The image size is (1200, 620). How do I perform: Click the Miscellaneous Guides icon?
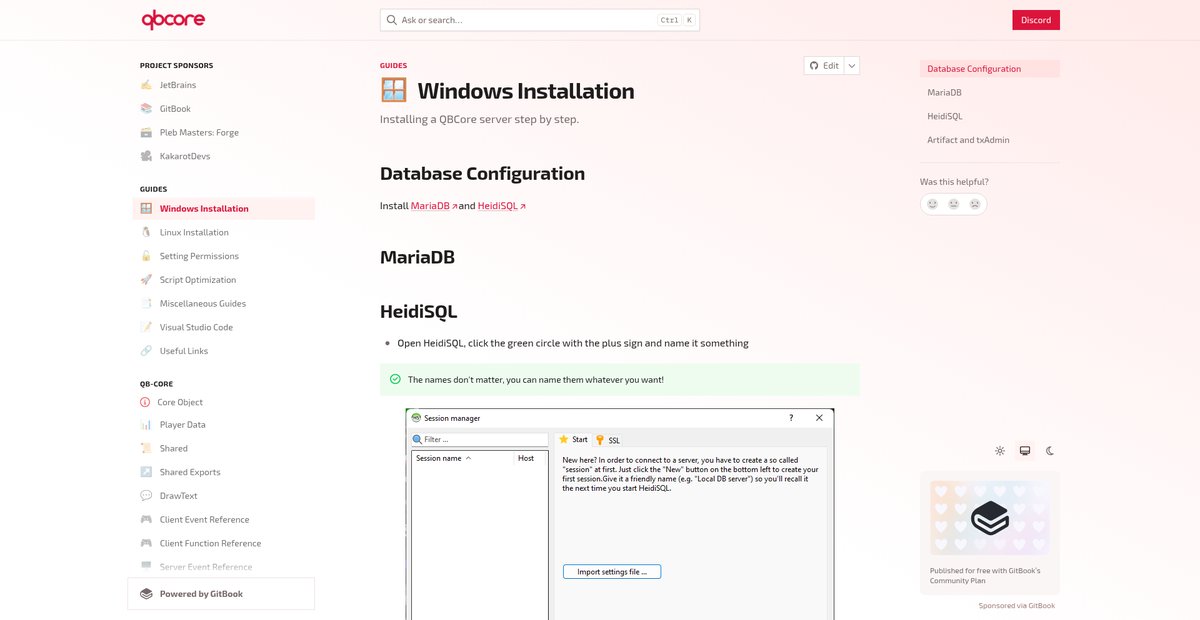click(146, 303)
